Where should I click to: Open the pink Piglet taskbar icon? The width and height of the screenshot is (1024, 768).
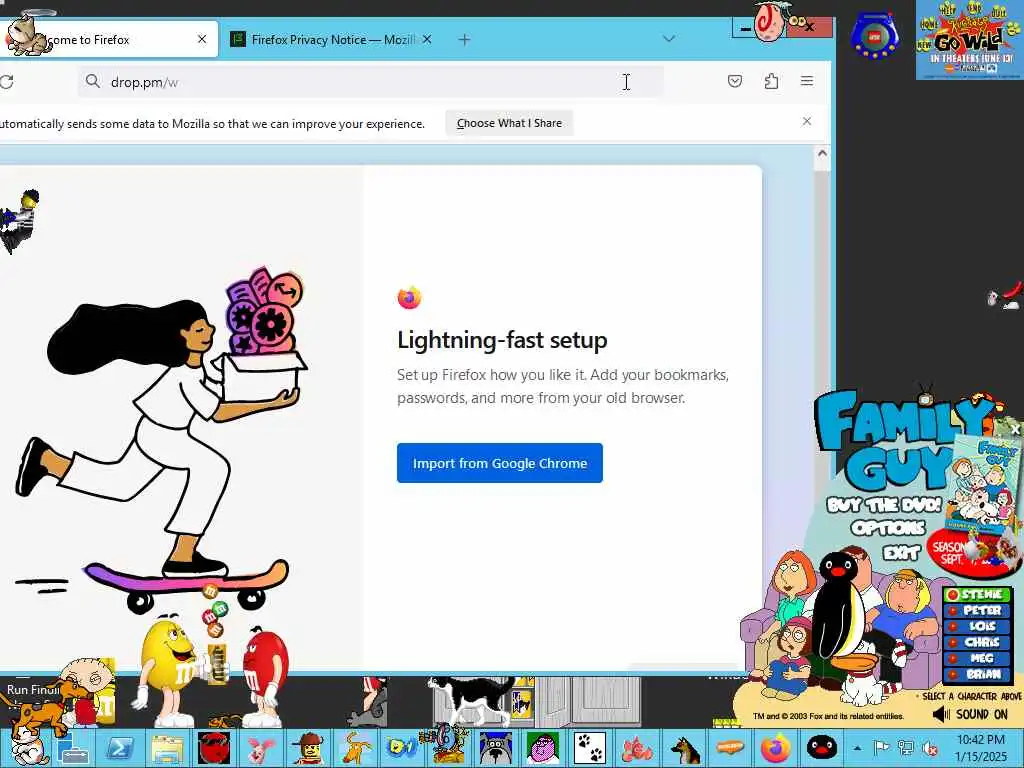pos(261,748)
